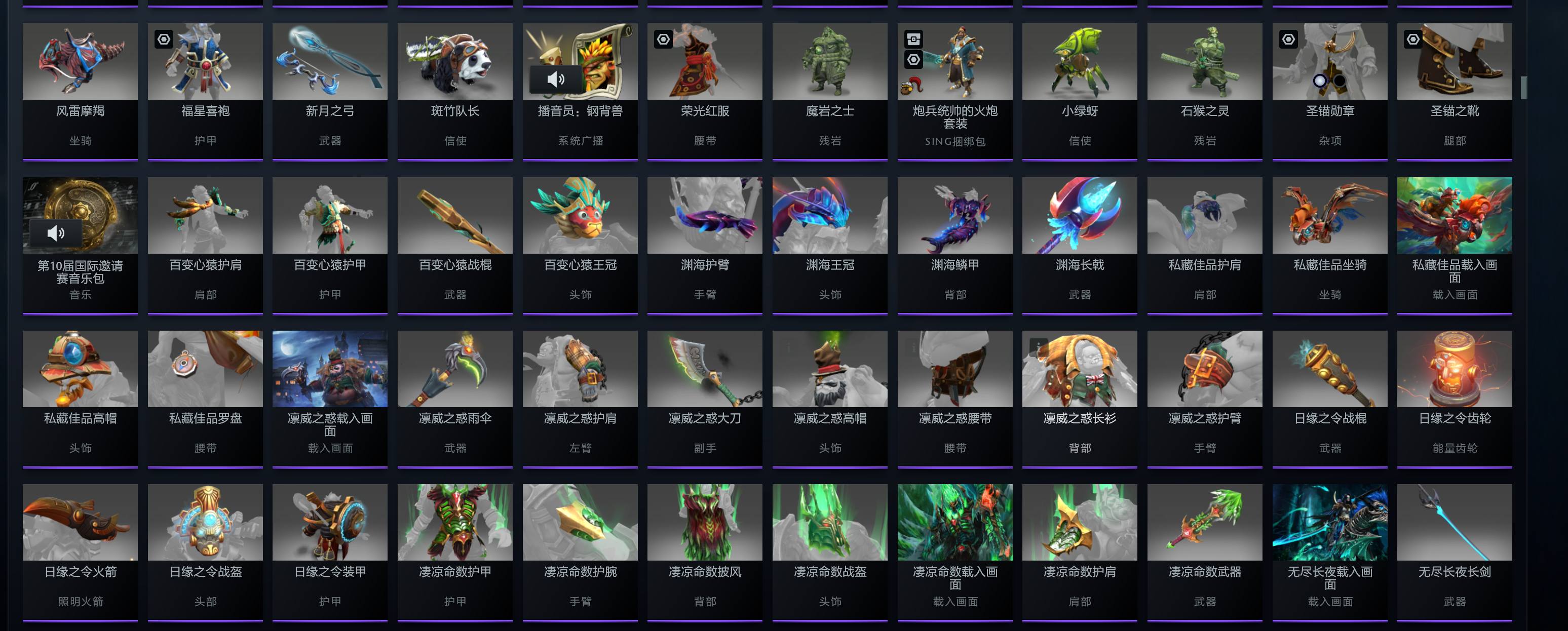Click the bundle icon on 炮兵统帅的火炮套装
The width and height of the screenshot is (1568, 631).
(x=913, y=40)
